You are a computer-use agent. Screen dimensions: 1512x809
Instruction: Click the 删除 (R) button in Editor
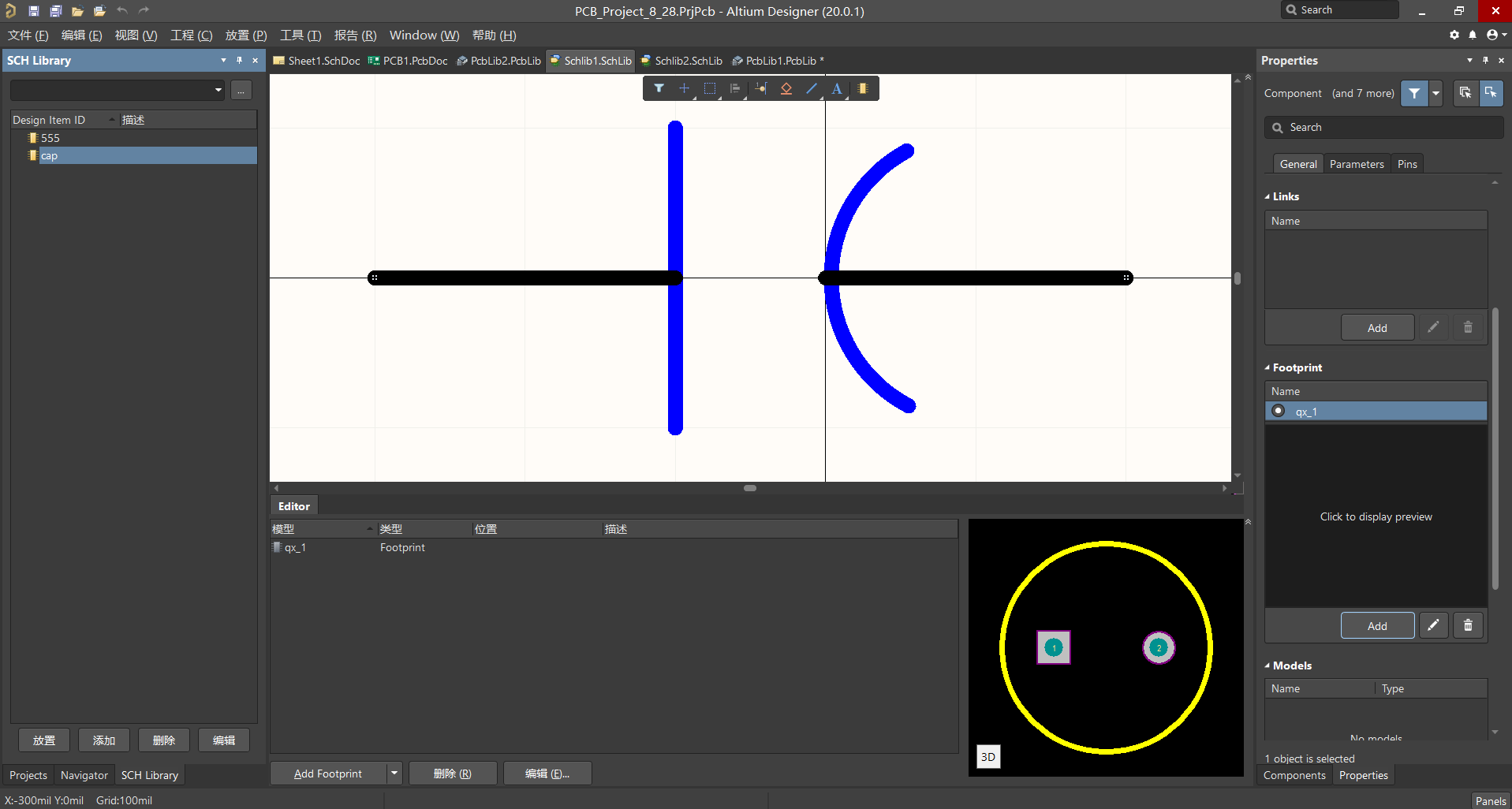[453, 774]
